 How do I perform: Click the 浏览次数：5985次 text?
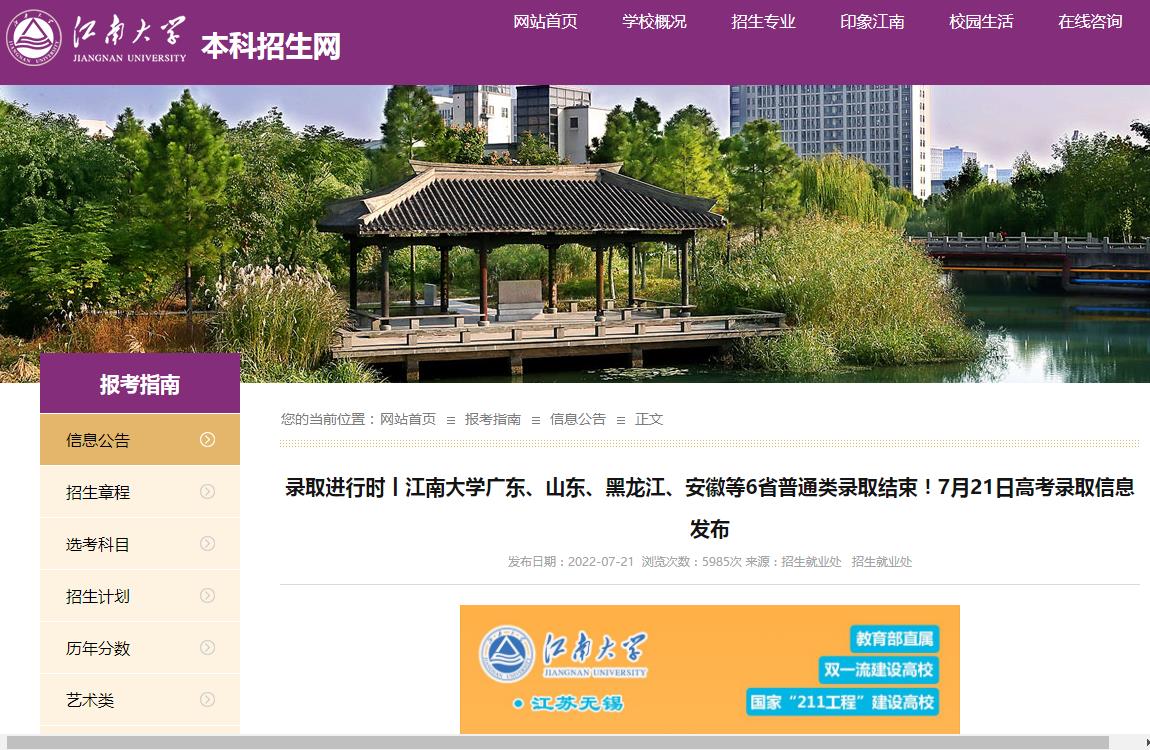(x=691, y=562)
